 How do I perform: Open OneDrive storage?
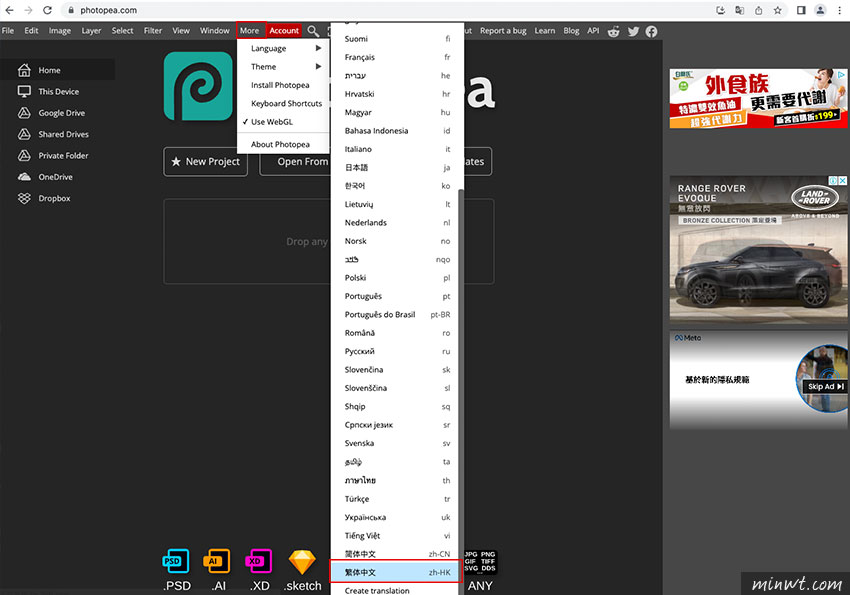(57, 177)
